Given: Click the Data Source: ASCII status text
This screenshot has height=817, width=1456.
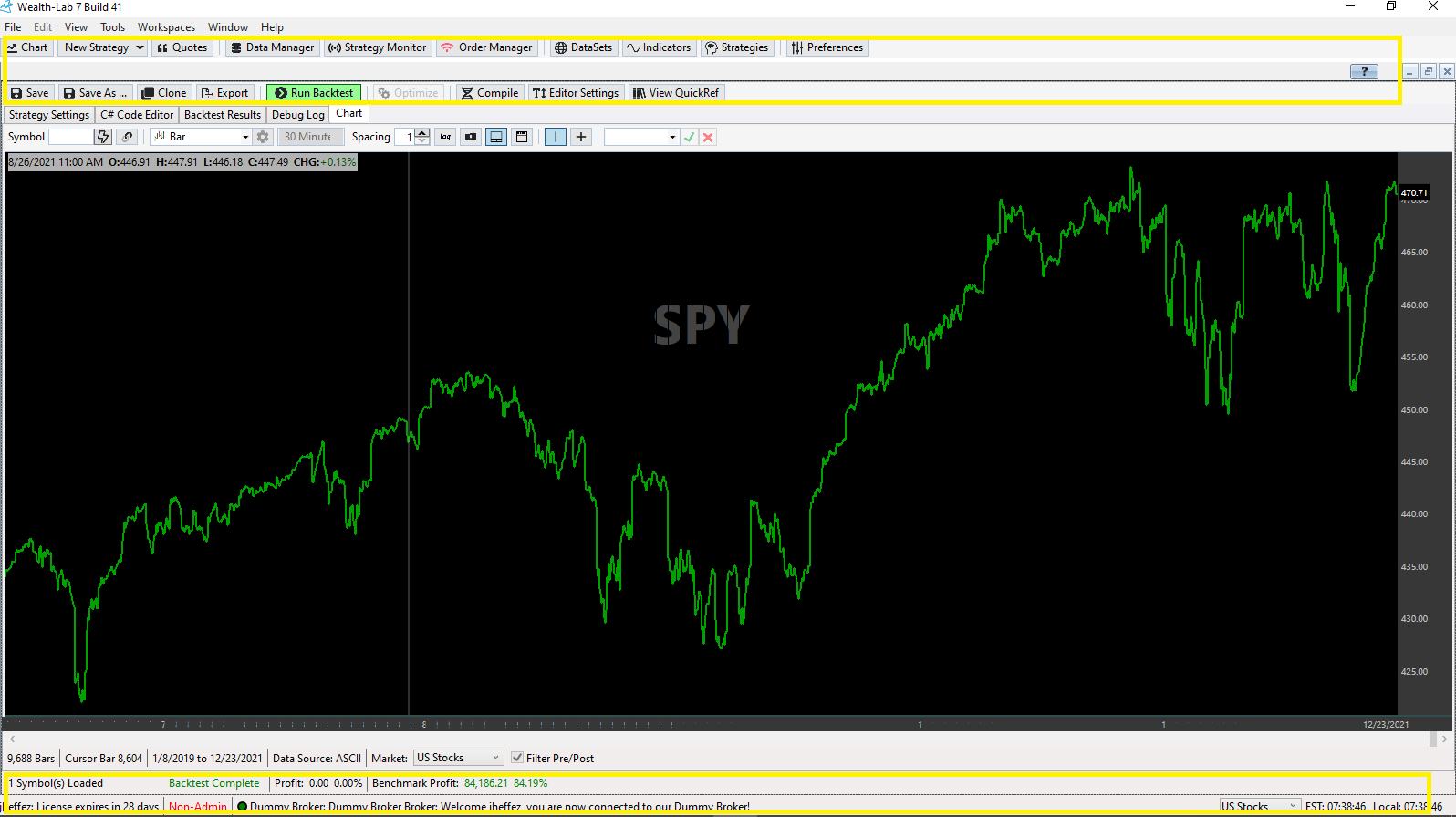Looking at the screenshot, I should point(317,758).
